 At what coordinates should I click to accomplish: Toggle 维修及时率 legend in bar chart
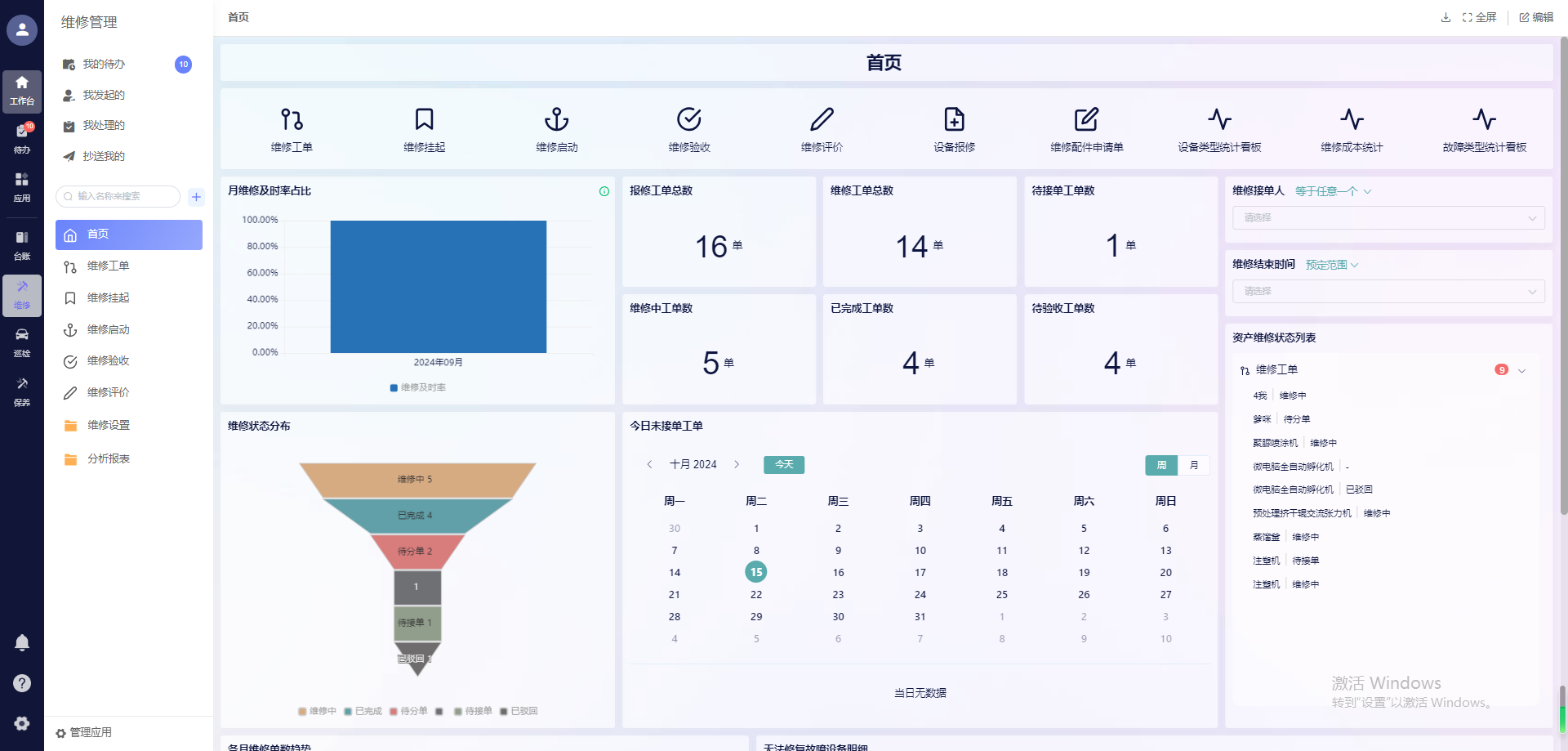418,387
